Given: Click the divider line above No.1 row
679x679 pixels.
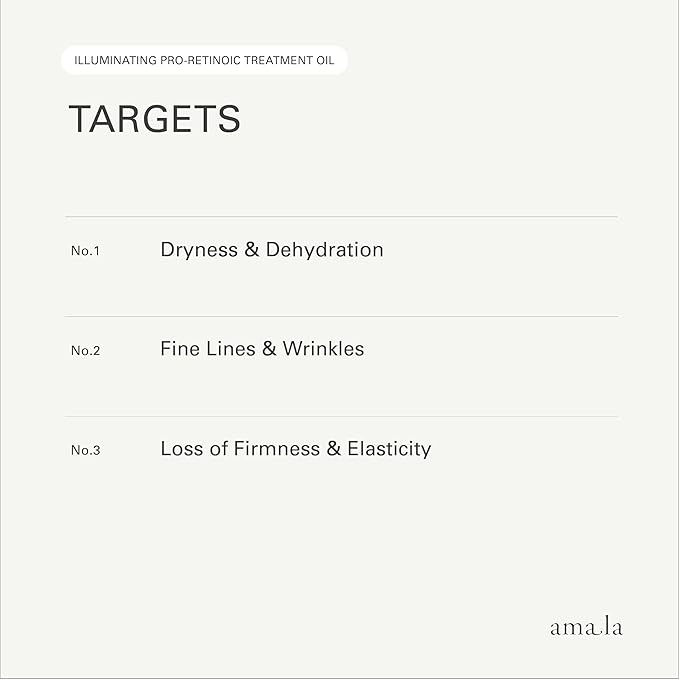Looking at the screenshot, I should (x=341, y=216).
